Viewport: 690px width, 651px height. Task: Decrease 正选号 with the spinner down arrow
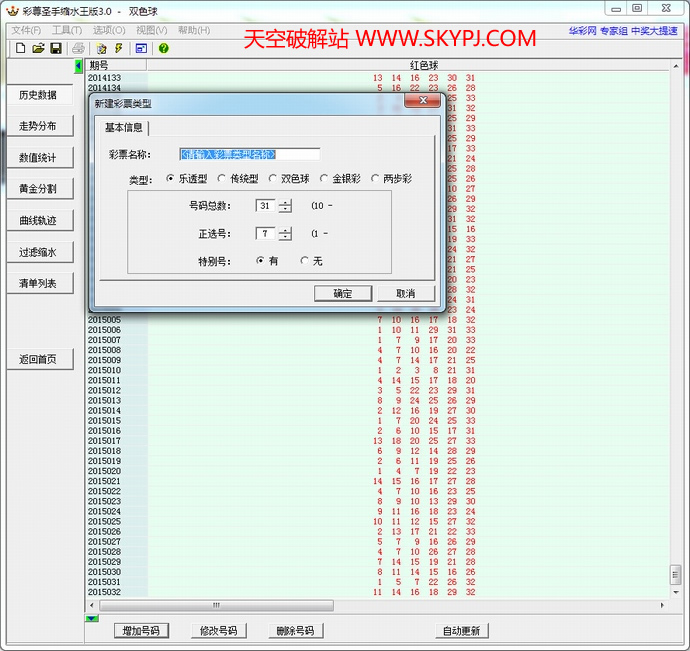coord(285,237)
